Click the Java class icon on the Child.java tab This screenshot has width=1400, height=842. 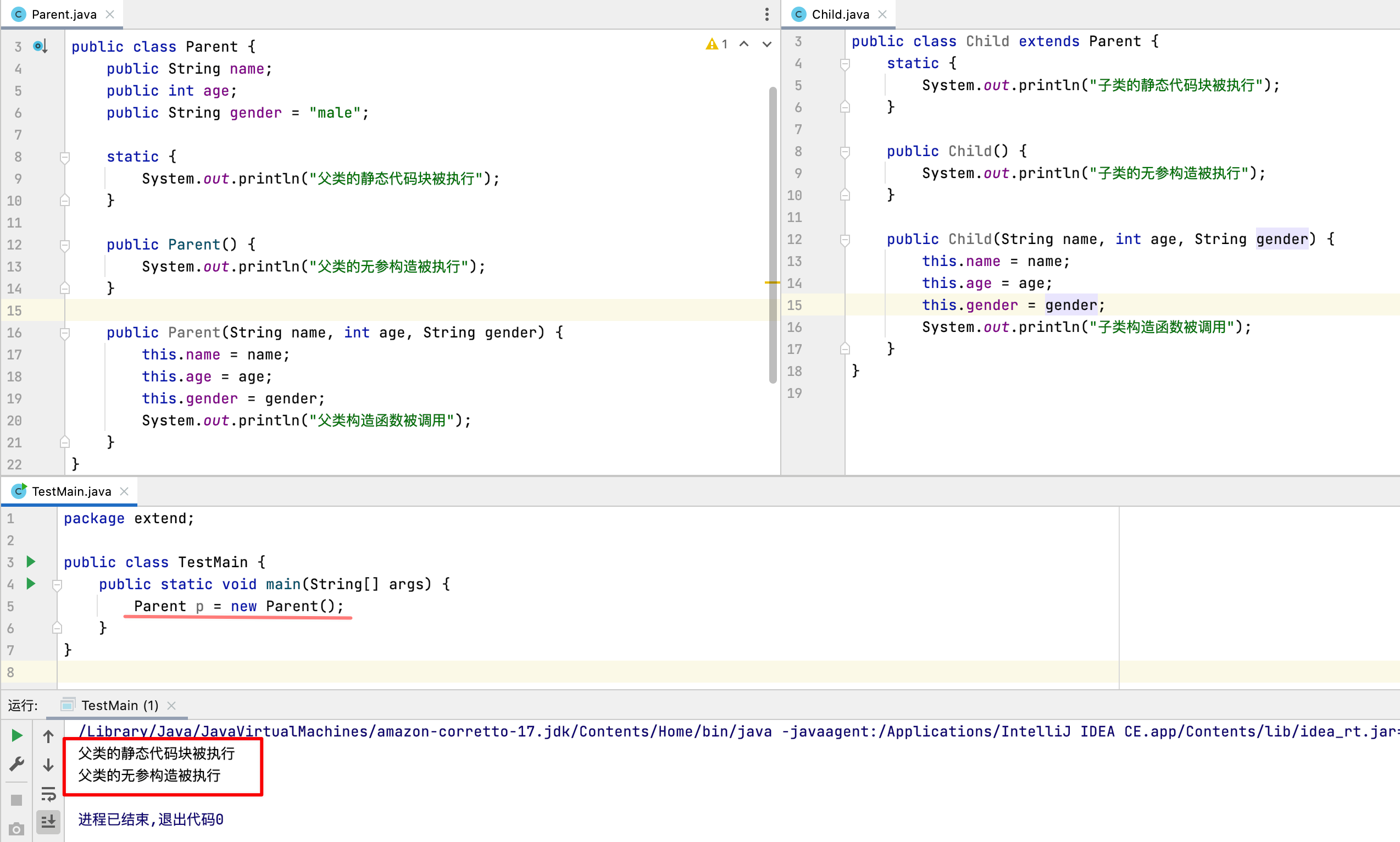pos(798,14)
